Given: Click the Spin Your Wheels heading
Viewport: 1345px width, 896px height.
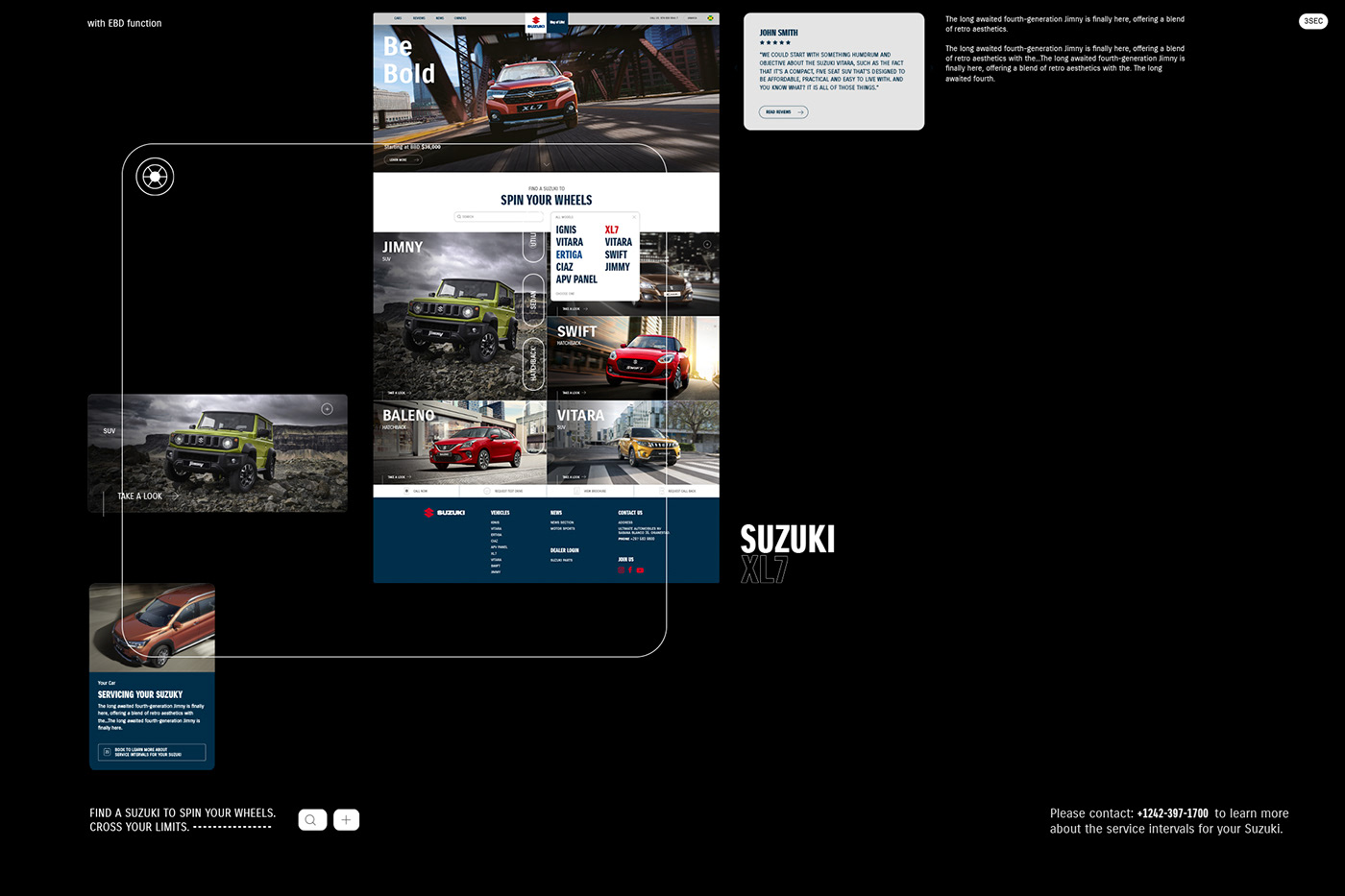Looking at the screenshot, I should click(546, 200).
